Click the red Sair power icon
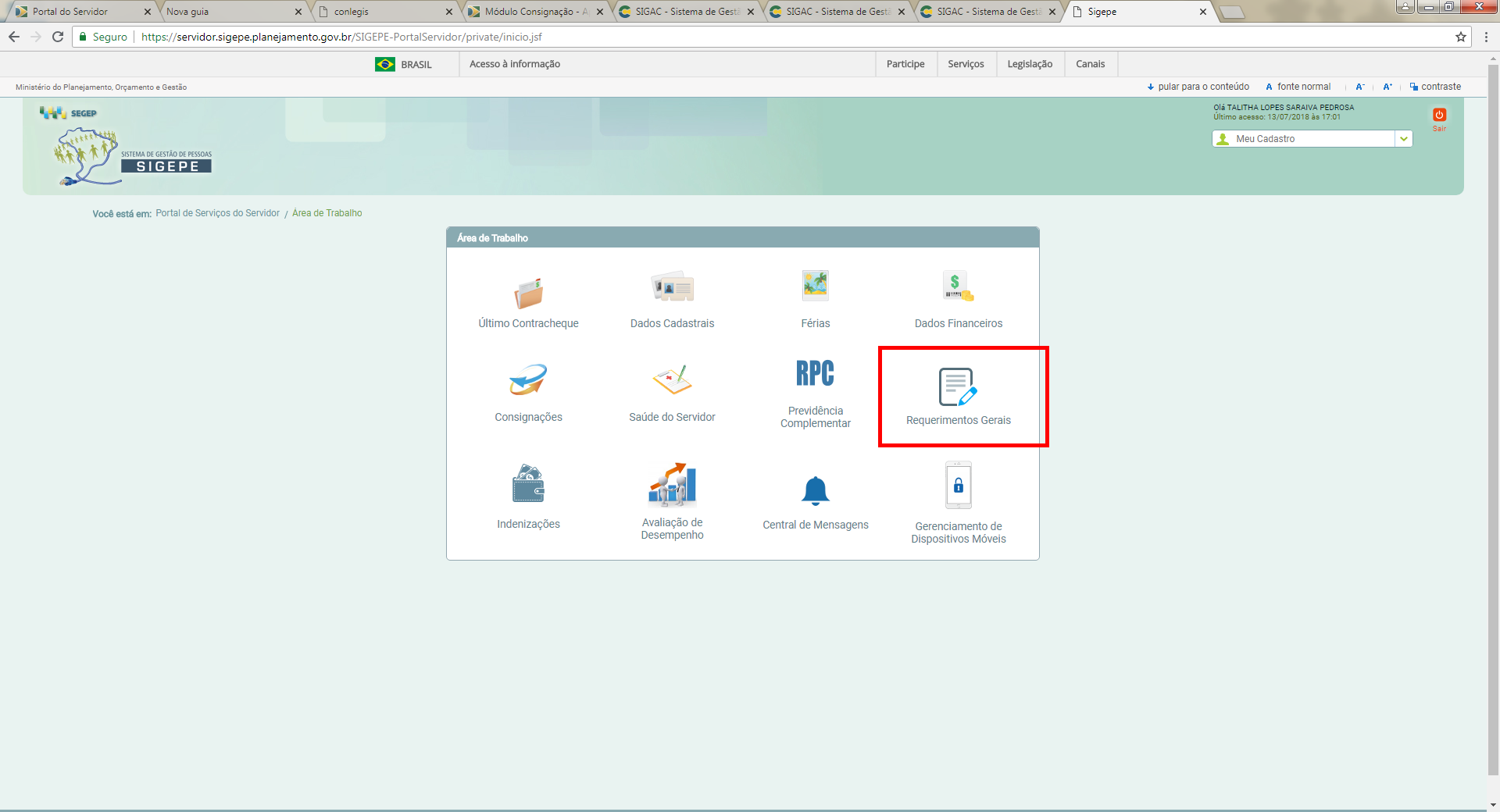Screen dimensions: 1500x812 tap(1439, 116)
